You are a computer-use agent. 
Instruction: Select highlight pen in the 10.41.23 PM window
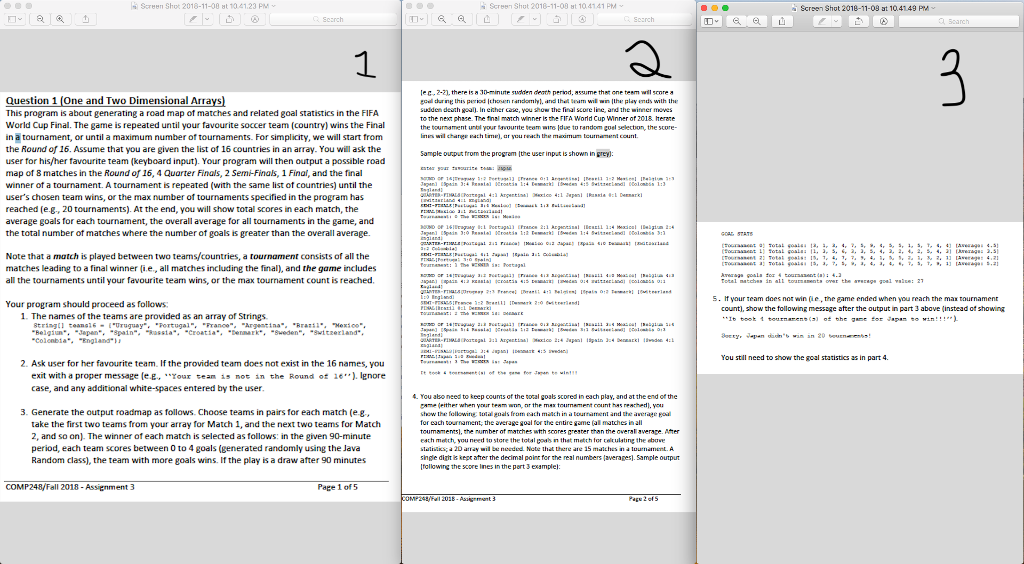point(193,20)
